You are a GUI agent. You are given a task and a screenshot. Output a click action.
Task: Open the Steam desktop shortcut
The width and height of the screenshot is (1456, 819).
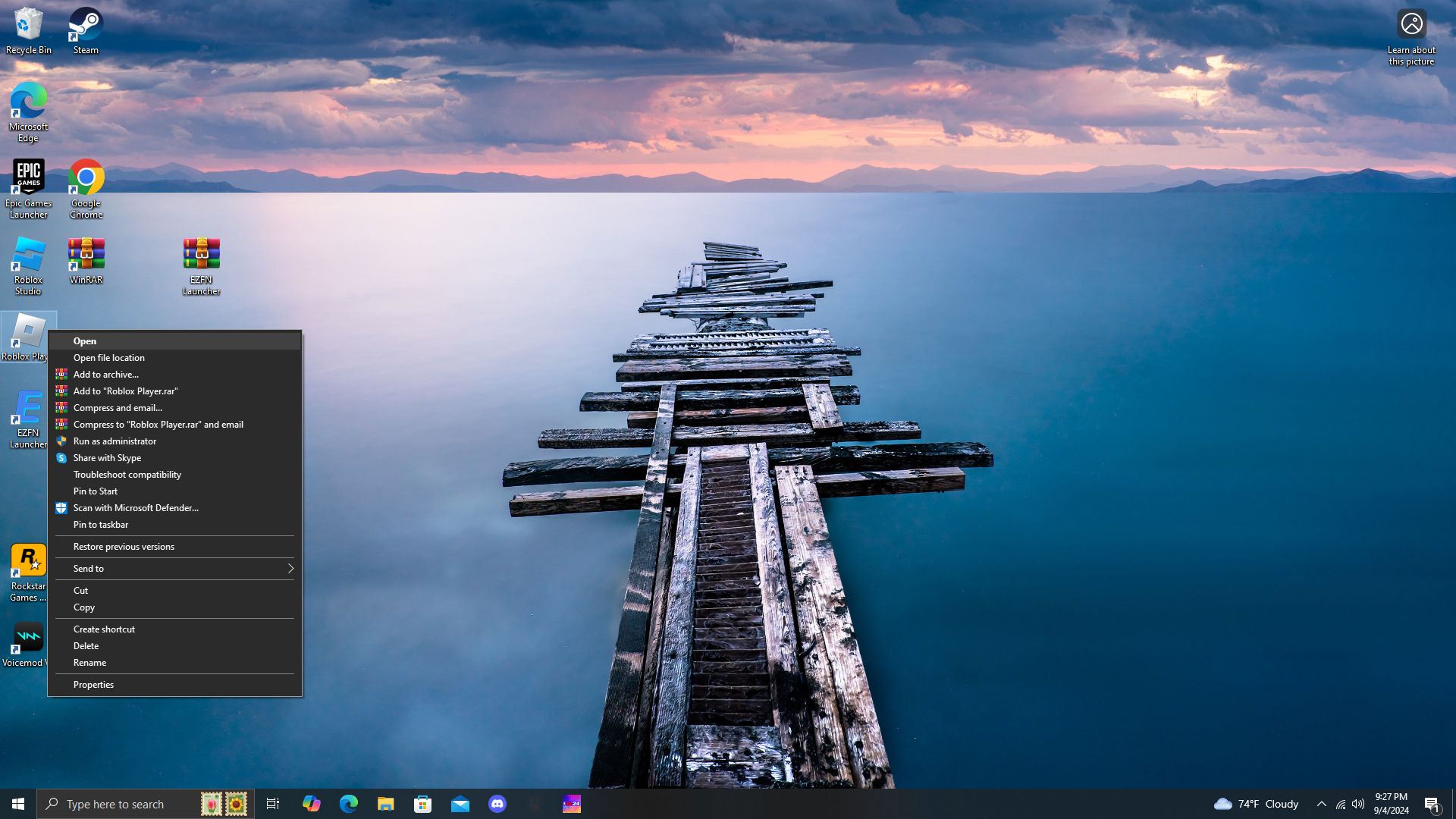(86, 30)
